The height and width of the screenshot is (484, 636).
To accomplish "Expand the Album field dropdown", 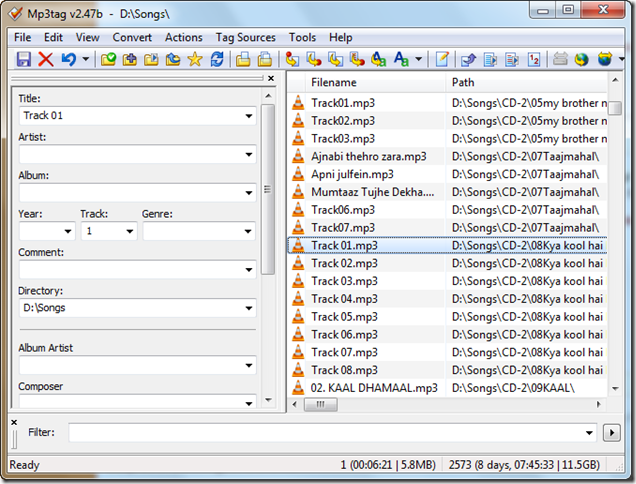I will pyautogui.click(x=249, y=193).
